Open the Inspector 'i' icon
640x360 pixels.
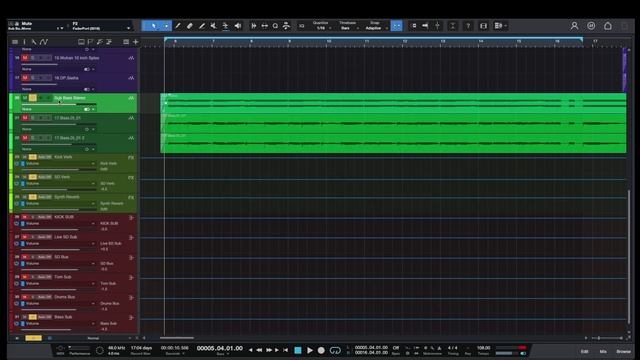click(24, 42)
